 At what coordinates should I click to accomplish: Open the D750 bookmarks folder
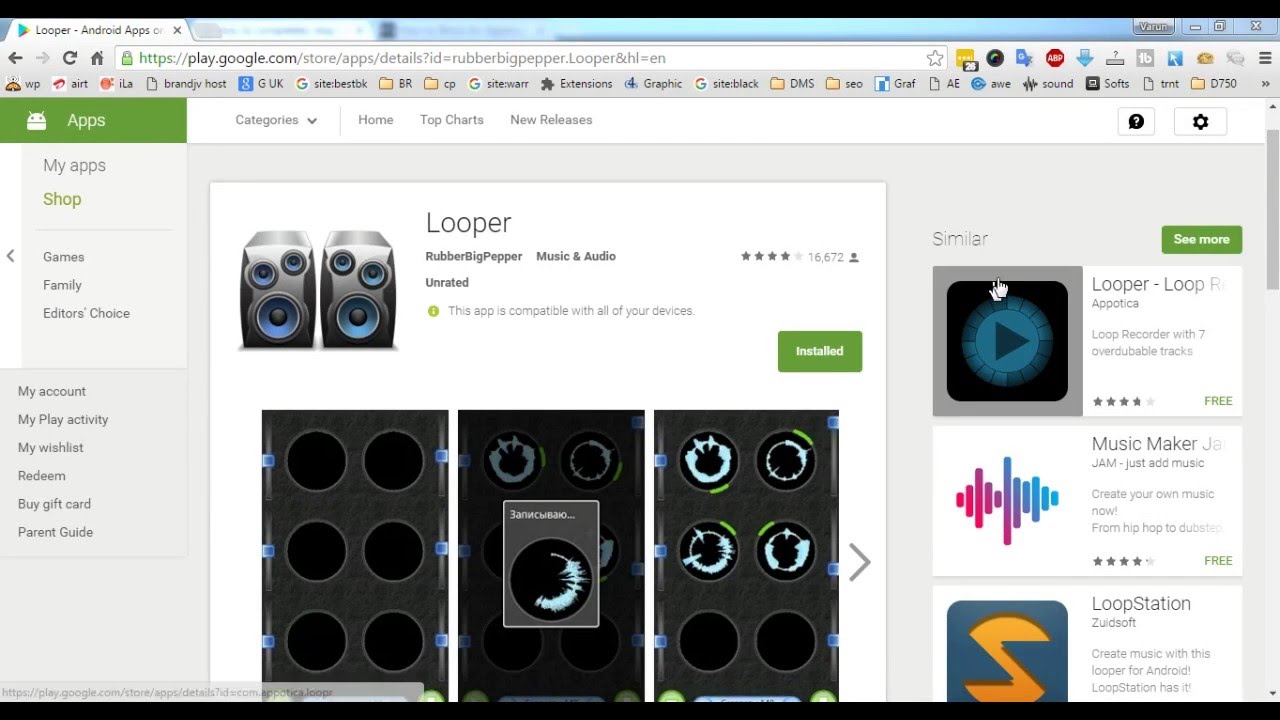(x=1214, y=84)
